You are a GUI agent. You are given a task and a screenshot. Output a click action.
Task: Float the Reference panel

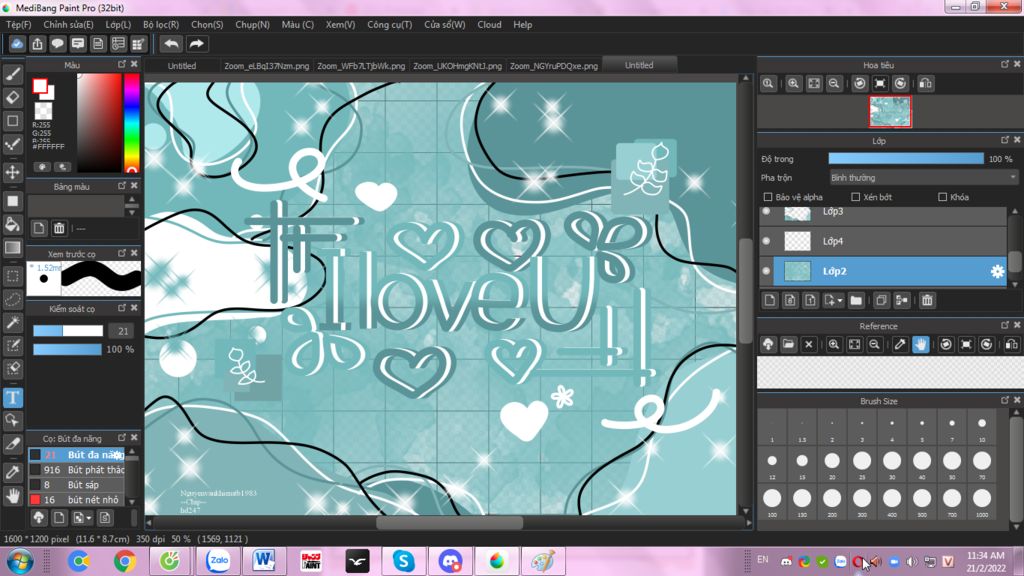[1005, 325]
